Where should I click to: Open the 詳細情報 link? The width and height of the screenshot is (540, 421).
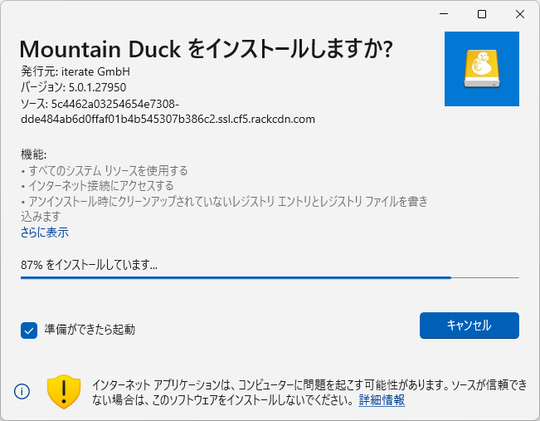pyautogui.click(x=382, y=400)
